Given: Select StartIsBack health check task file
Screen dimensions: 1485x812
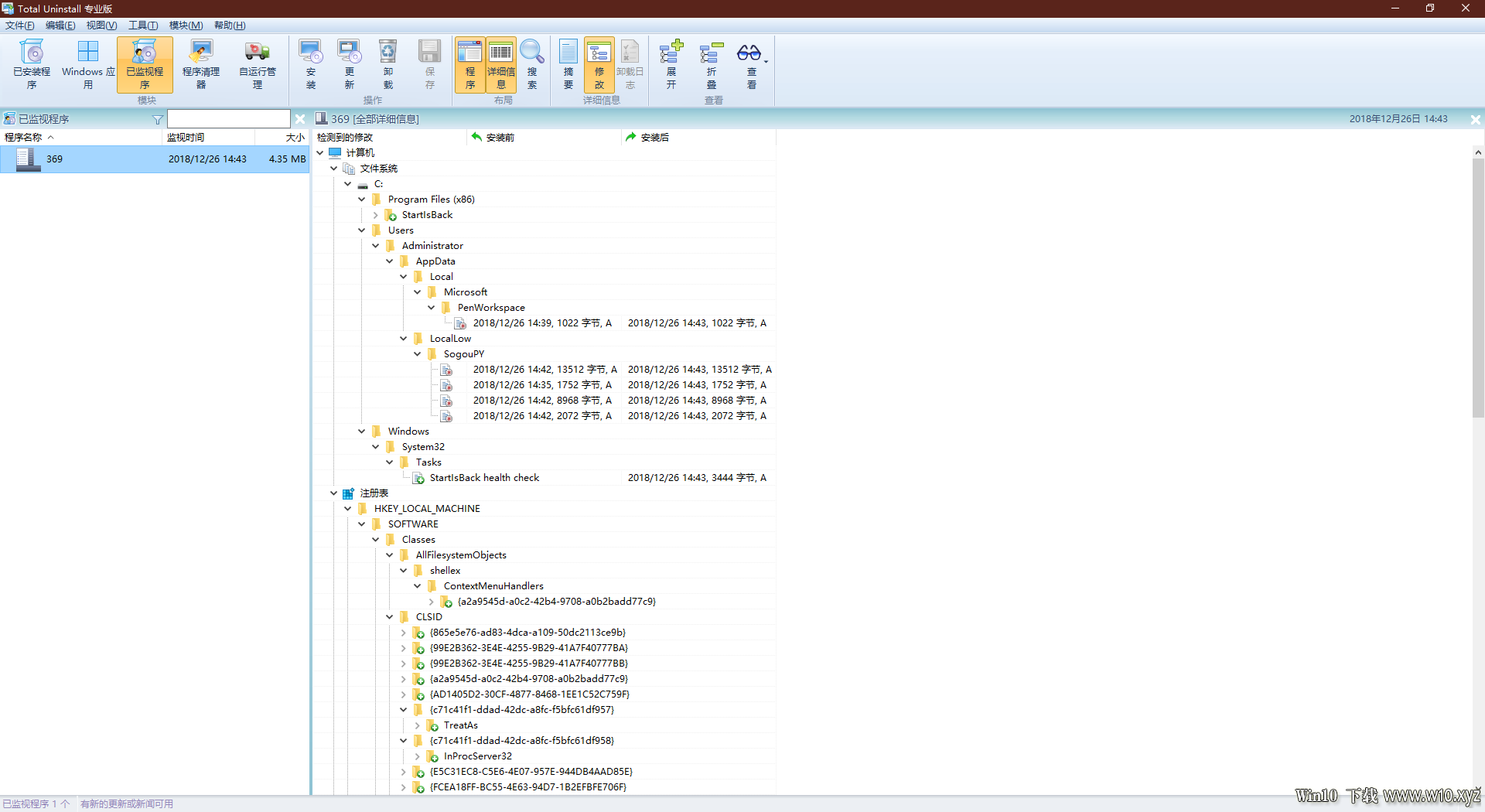Looking at the screenshot, I should click(484, 477).
